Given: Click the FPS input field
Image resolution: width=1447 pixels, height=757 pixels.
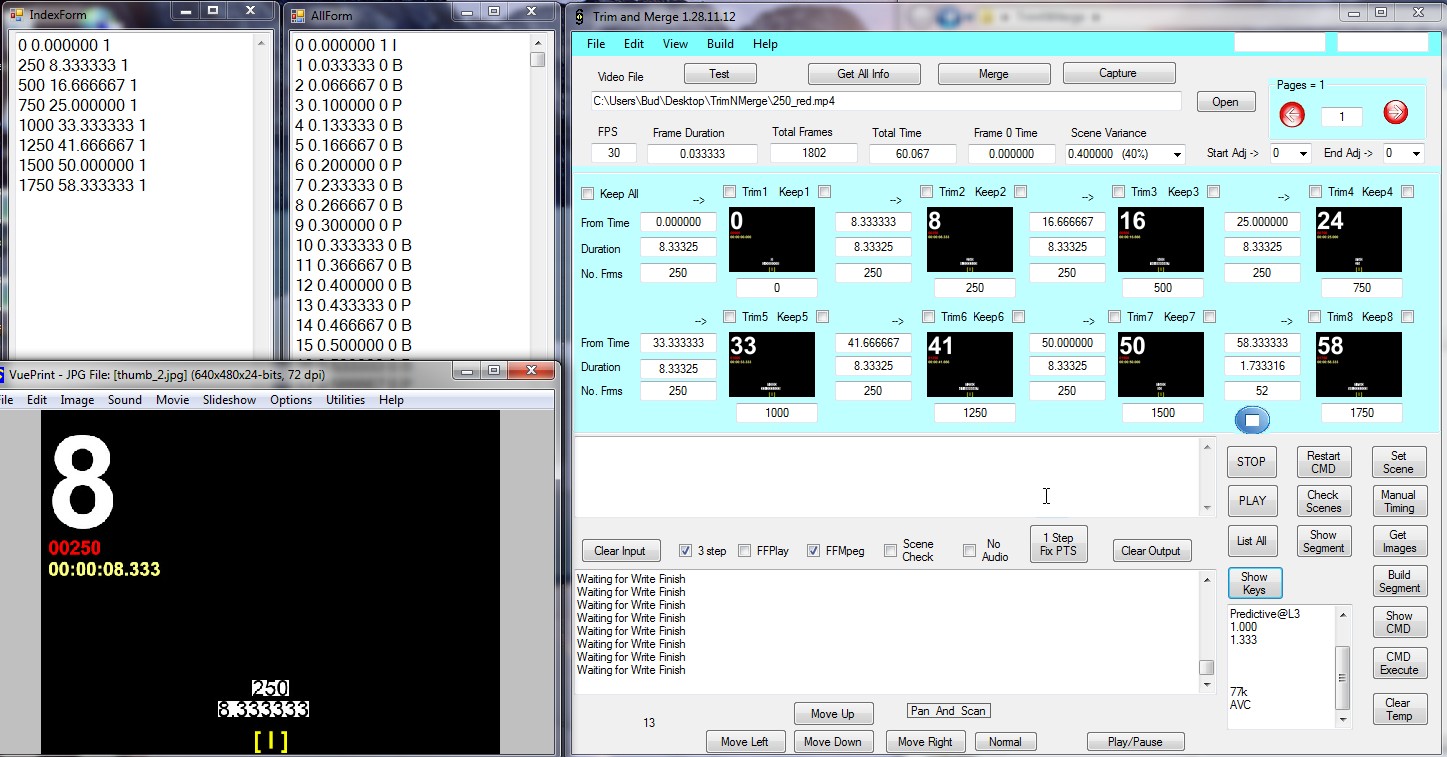Looking at the screenshot, I should click(x=613, y=153).
